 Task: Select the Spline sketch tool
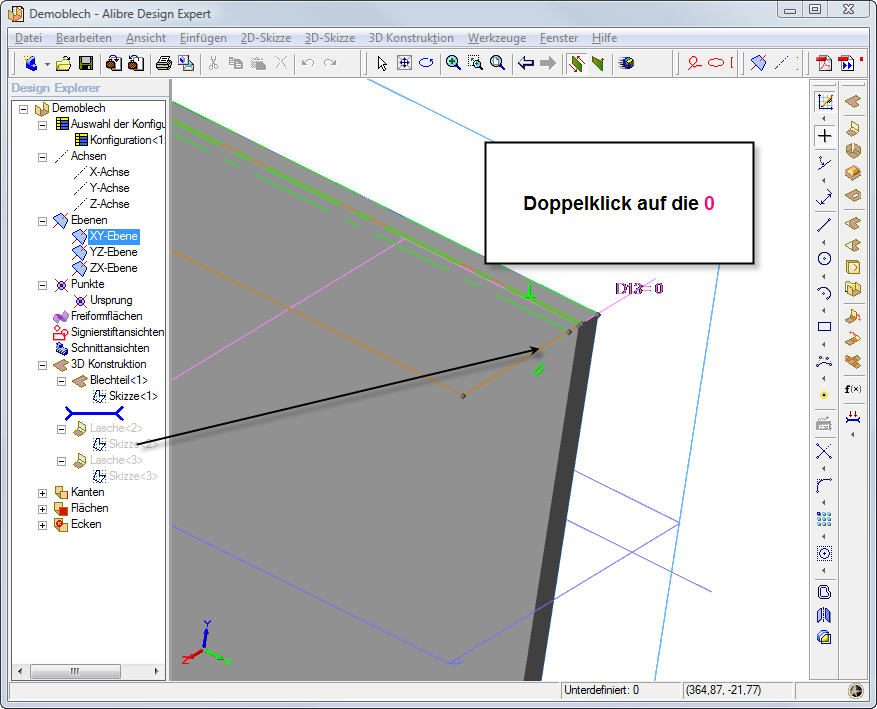point(824,361)
